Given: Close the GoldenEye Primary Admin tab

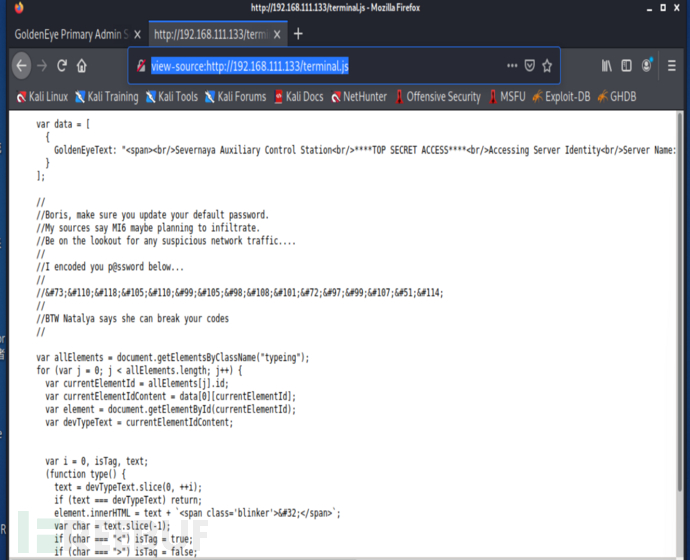Looking at the screenshot, I should [137, 34].
